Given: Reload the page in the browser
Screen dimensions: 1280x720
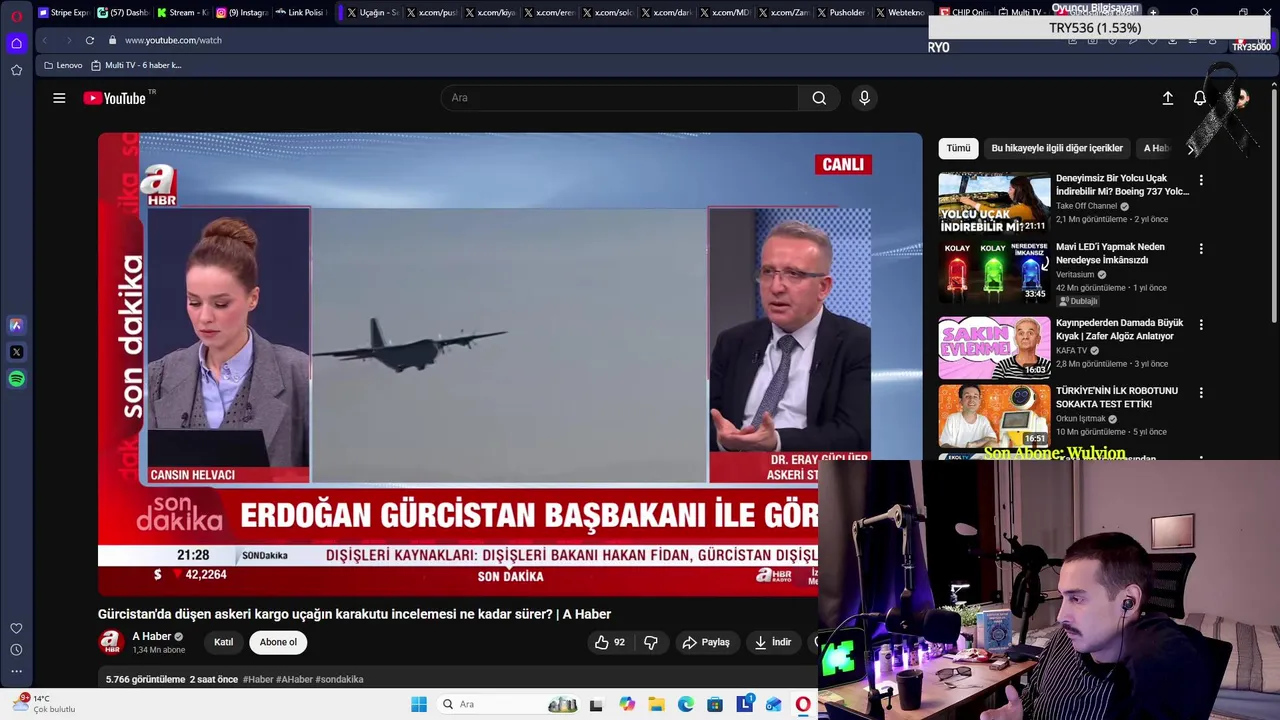Looking at the screenshot, I should 90,40.
